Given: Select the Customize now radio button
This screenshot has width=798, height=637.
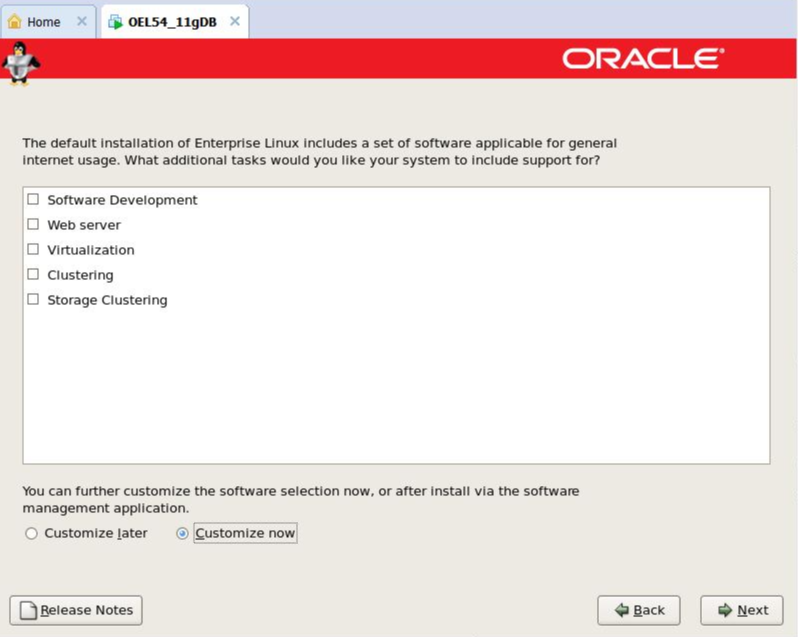Looking at the screenshot, I should [182, 533].
